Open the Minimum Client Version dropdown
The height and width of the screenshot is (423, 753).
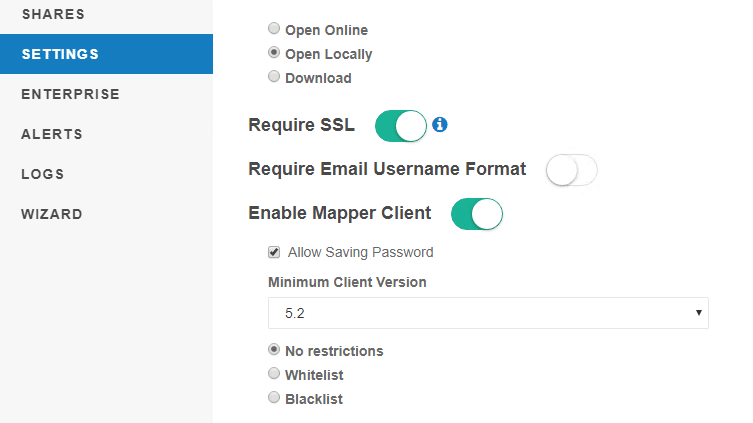coord(488,313)
